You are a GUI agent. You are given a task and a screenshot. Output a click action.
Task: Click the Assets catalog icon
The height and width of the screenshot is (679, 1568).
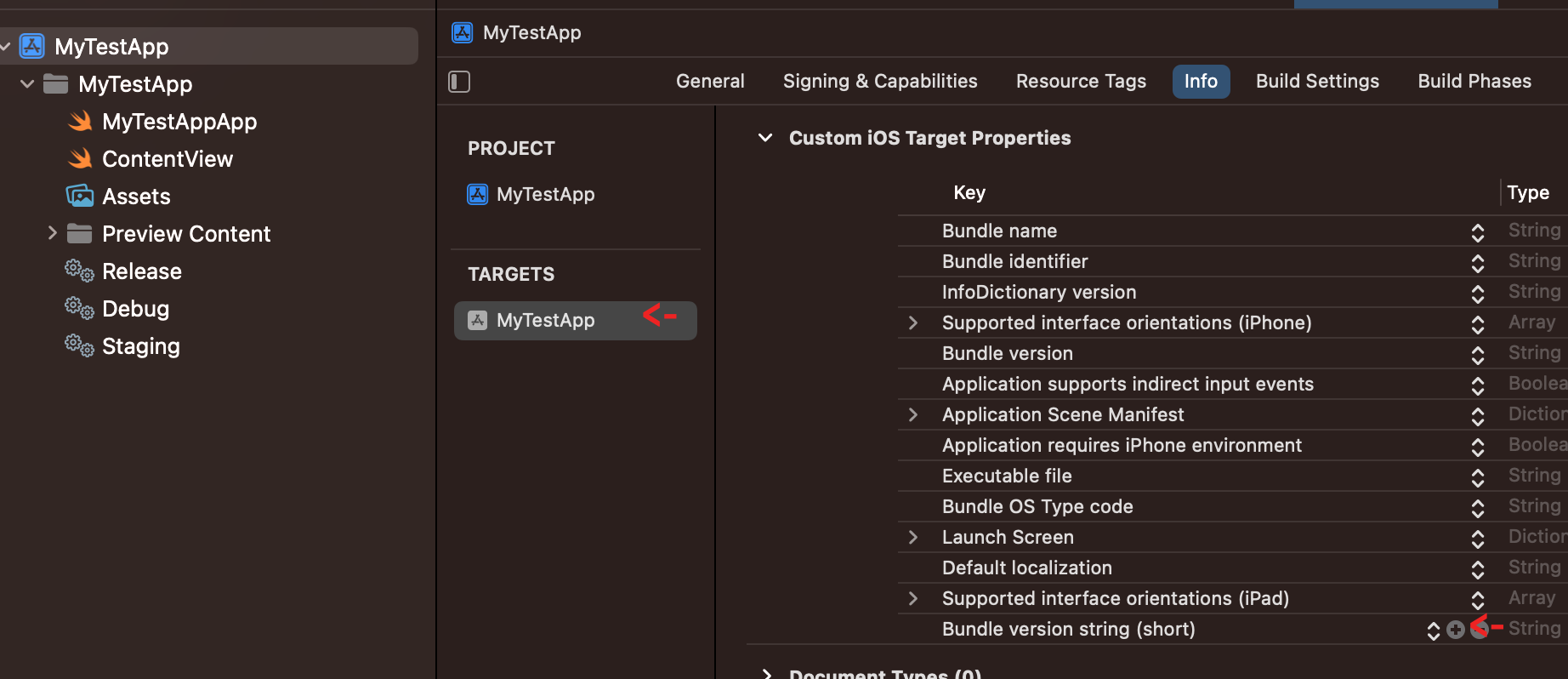point(80,197)
